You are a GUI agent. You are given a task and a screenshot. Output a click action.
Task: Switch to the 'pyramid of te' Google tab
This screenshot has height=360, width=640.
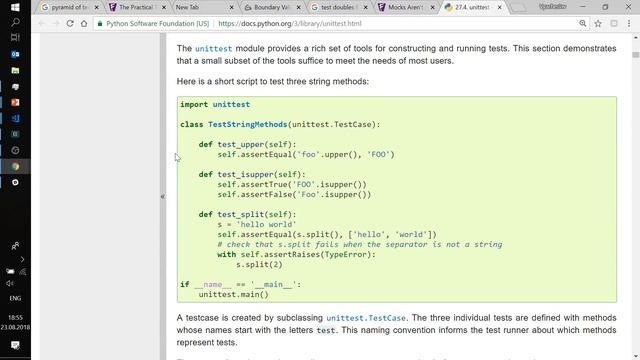pyautogui.click(x=70, y=7)
